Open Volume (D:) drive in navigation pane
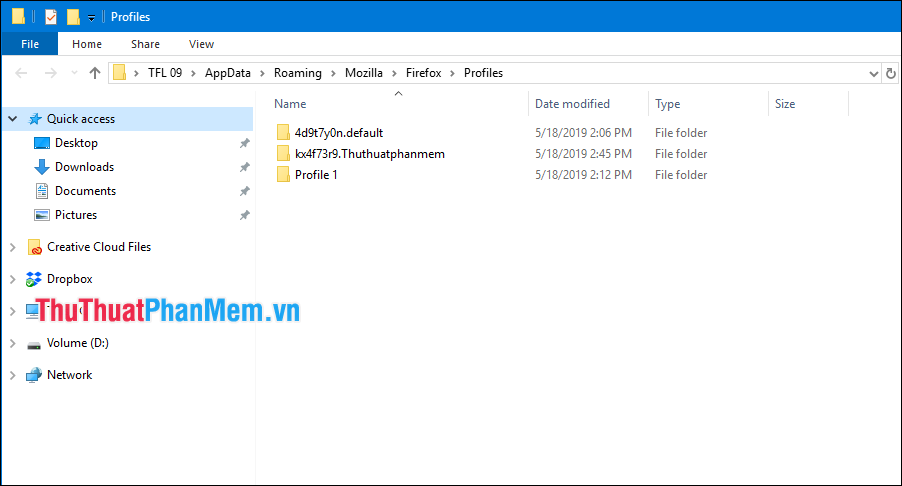 [x=78, y=343]
